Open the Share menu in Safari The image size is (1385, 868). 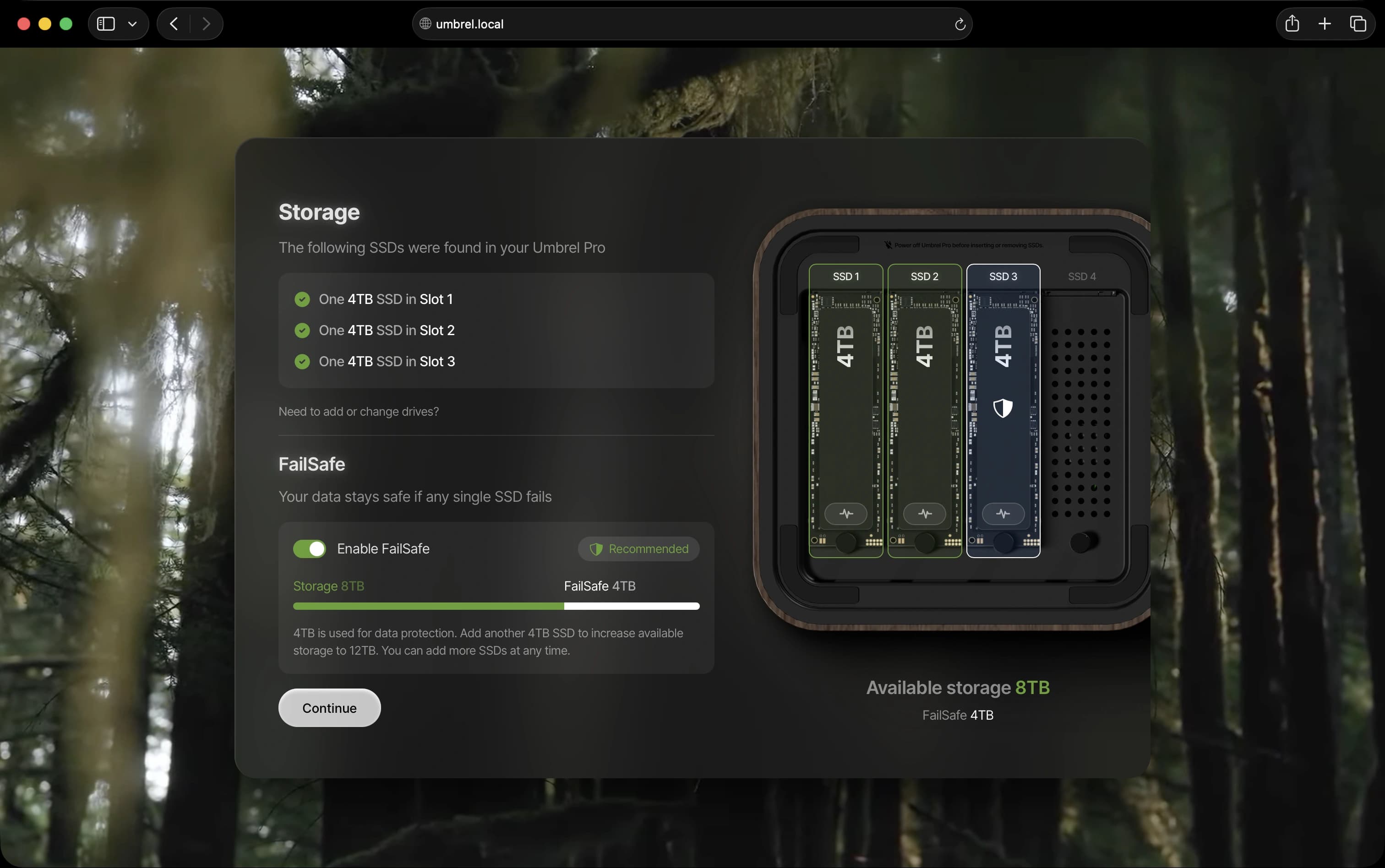1292,23
